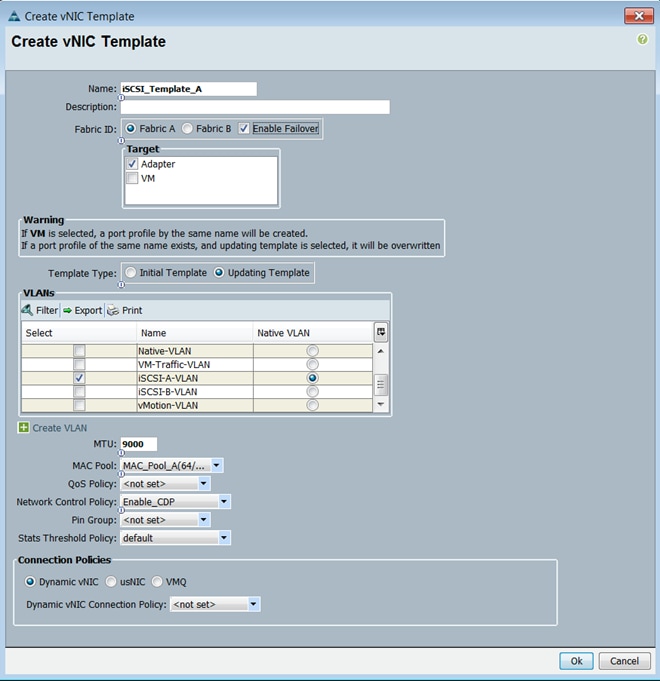This screenshot has height=681, width=660.
Task: Click the green Create VLAN plus icon
Action: click(23, 427)
